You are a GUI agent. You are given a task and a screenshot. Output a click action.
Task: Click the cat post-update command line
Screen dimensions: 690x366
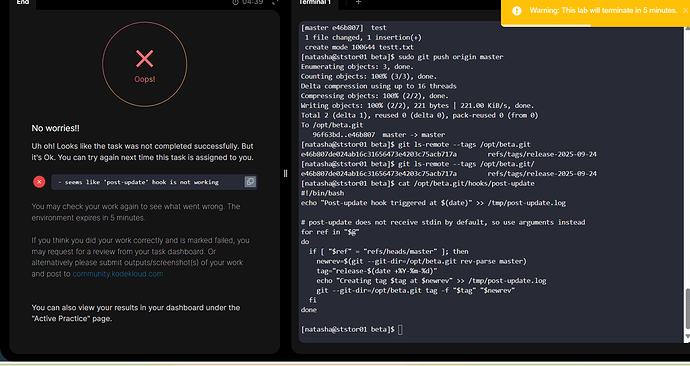pos(418,183)
